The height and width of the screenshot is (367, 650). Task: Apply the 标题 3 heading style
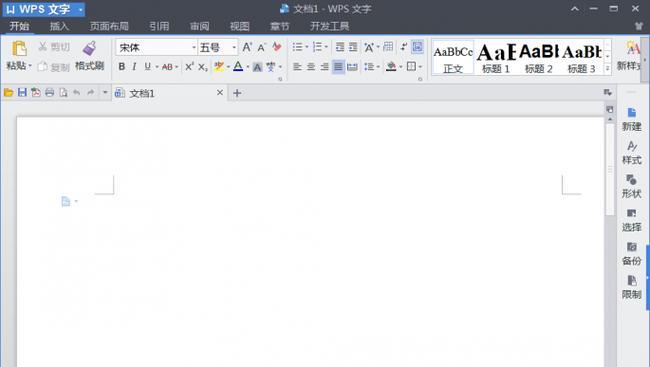tap(582, 58)
